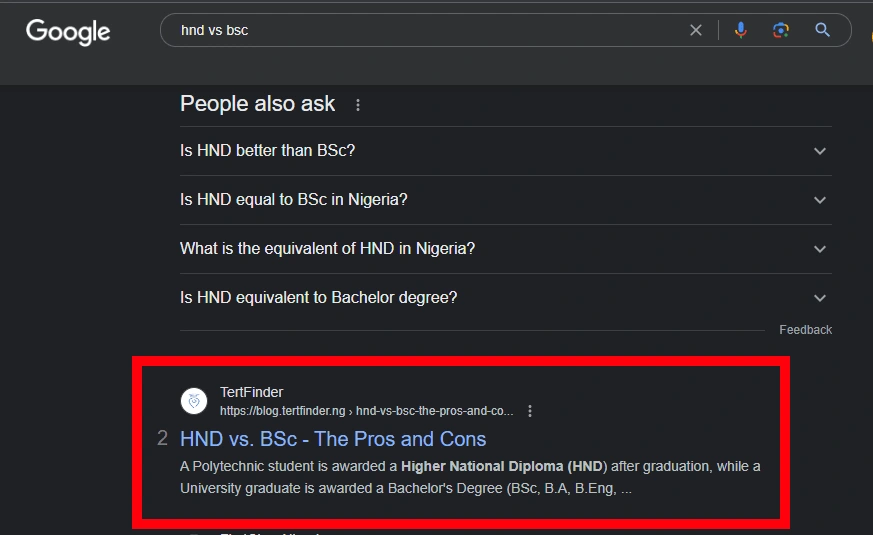Click the TertFinder site favicon

click(194, 401)
